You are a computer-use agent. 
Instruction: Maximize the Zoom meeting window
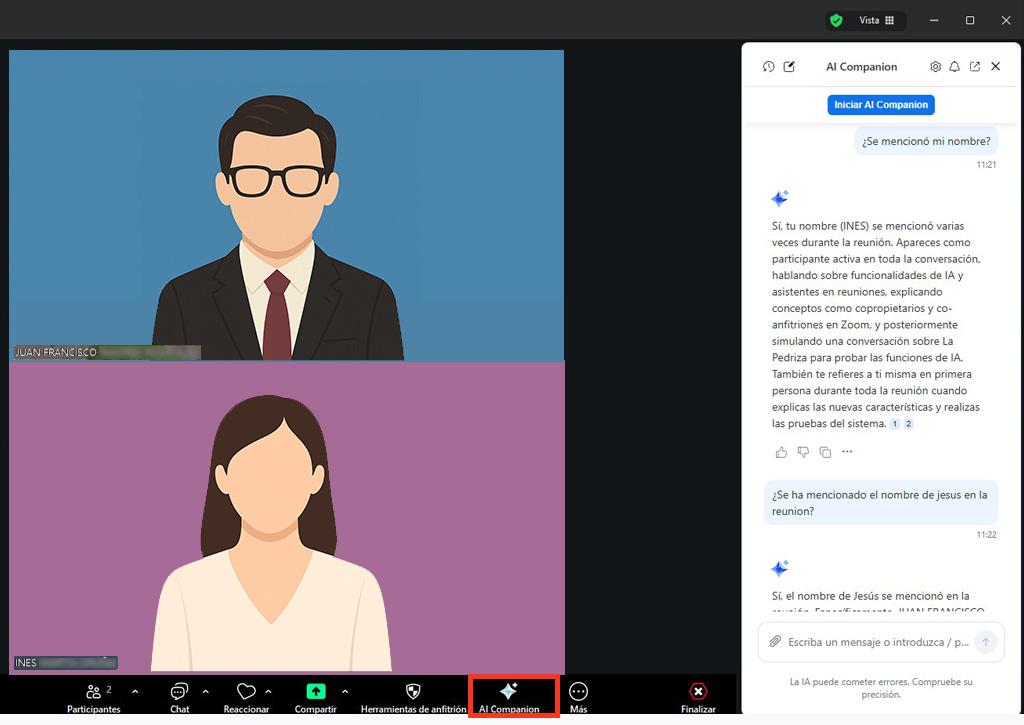pyautogui.click(x=970, y=20)
